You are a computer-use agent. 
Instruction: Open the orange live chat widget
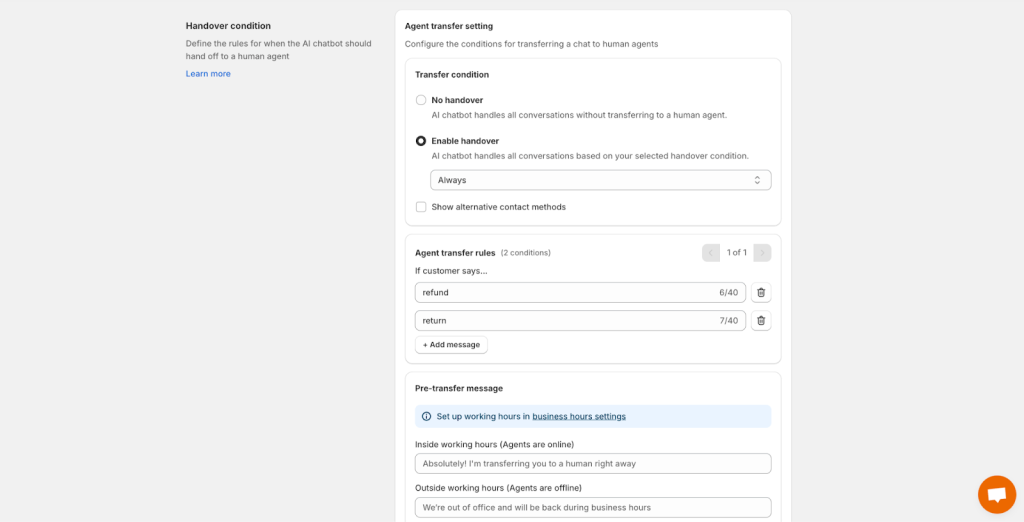point(996,494)
